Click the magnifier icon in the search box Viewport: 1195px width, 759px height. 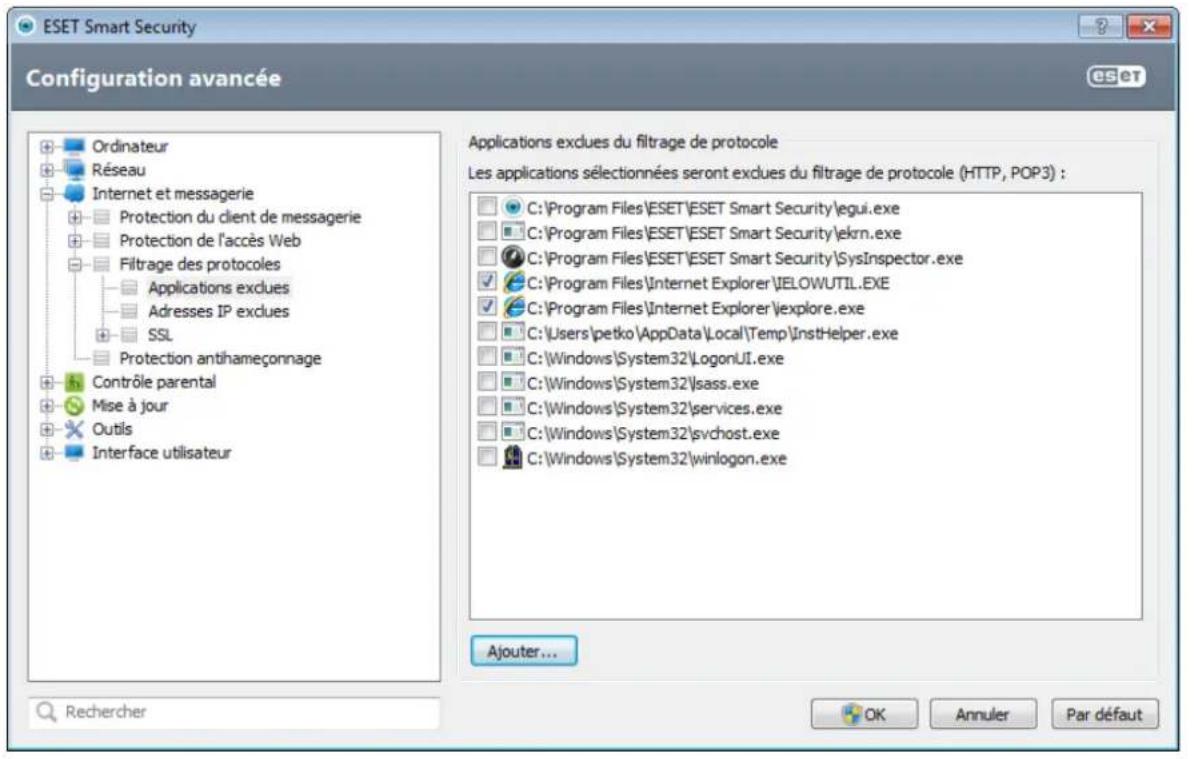[49, 709]
